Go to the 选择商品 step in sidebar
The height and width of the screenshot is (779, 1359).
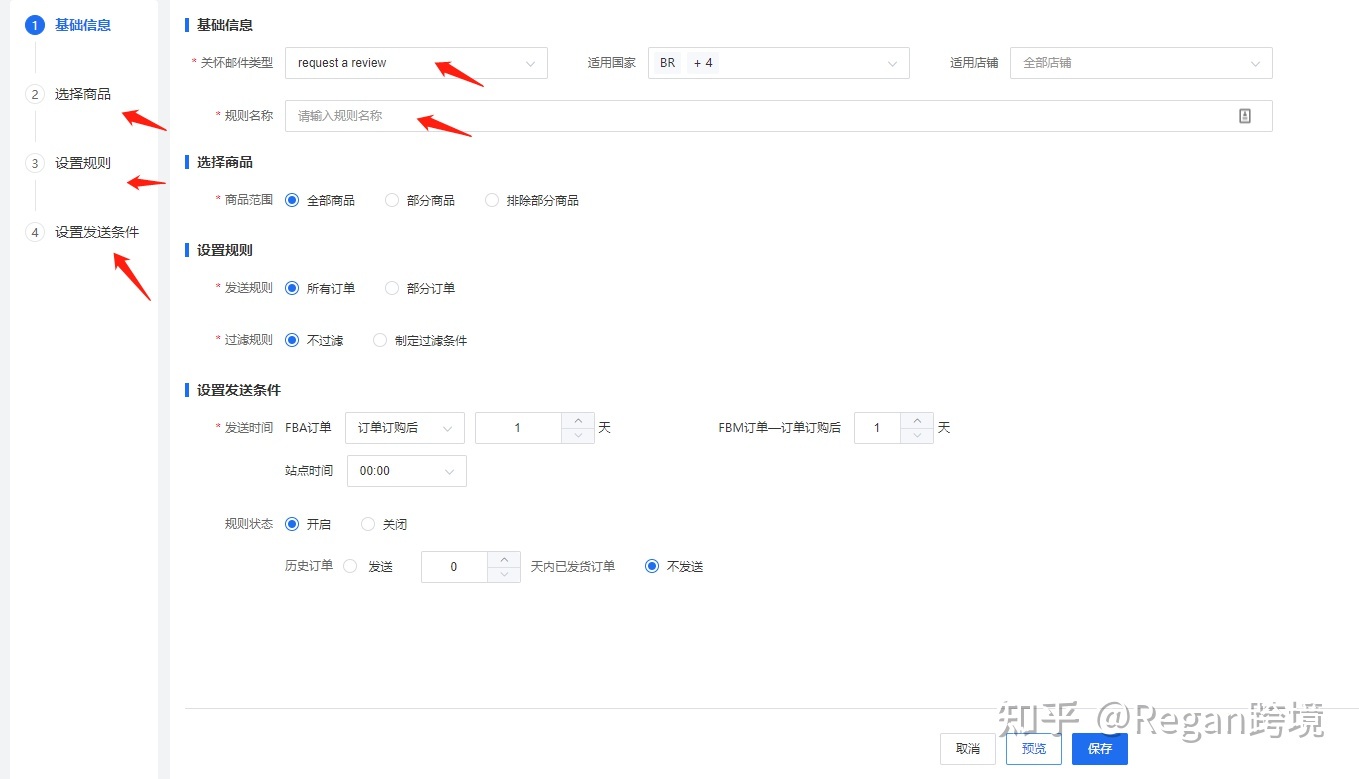[83, 94]
